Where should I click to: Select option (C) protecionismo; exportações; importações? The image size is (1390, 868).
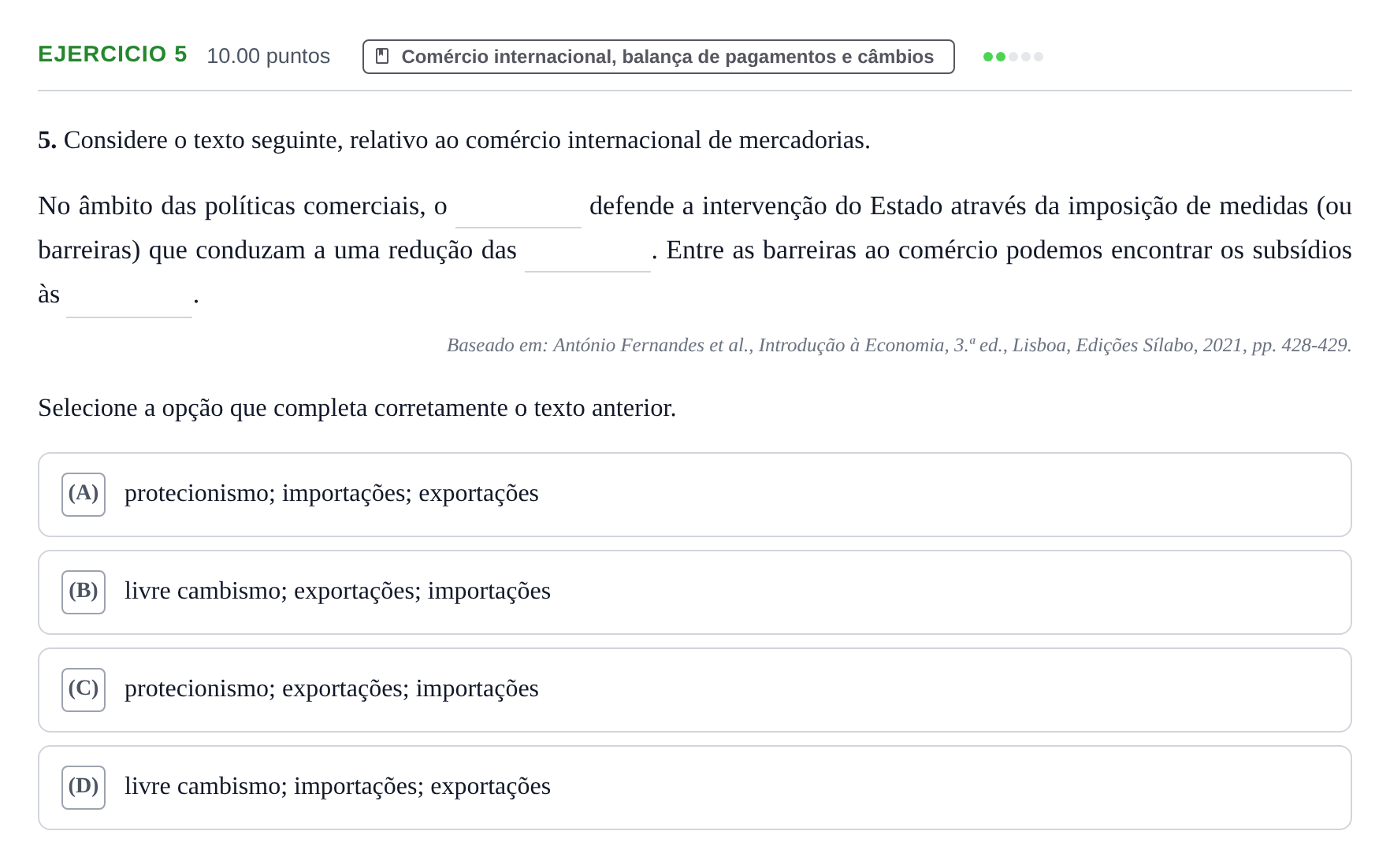coord(695,690)
